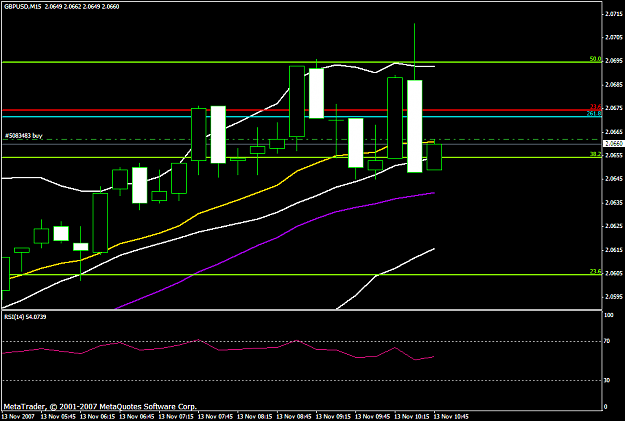Select the green 50.0 Fibonacci level label

pyautogui.click(x=595, y=59)
